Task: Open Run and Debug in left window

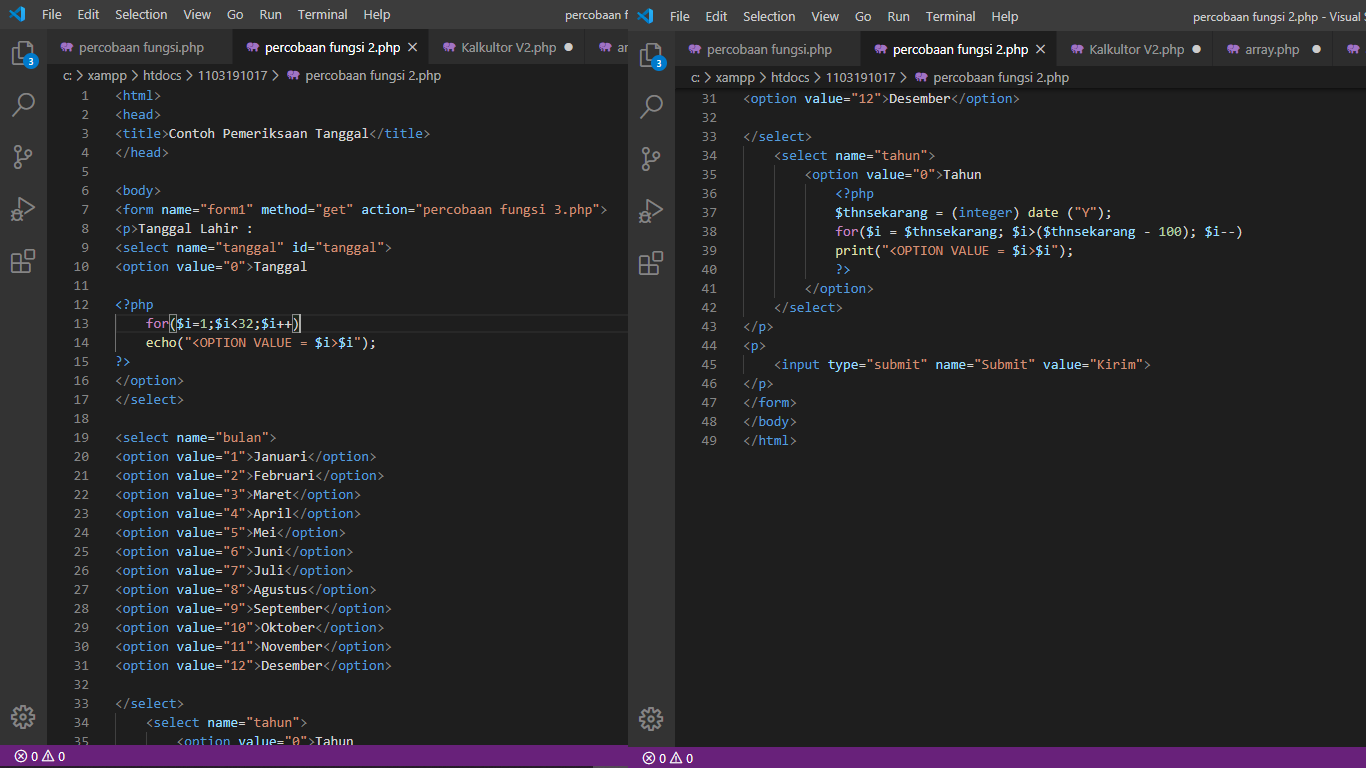Action: tap(23, 209)
